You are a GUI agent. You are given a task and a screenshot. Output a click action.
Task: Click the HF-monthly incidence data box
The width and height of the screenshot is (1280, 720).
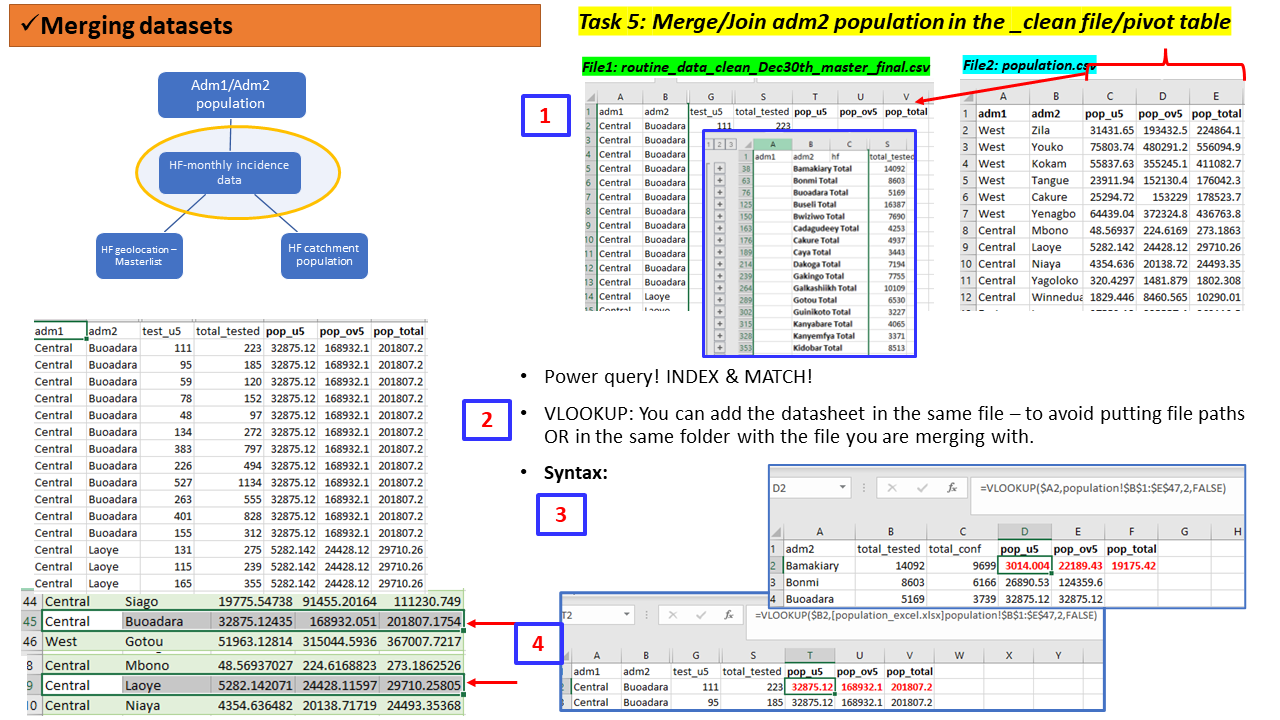(229, 172)
